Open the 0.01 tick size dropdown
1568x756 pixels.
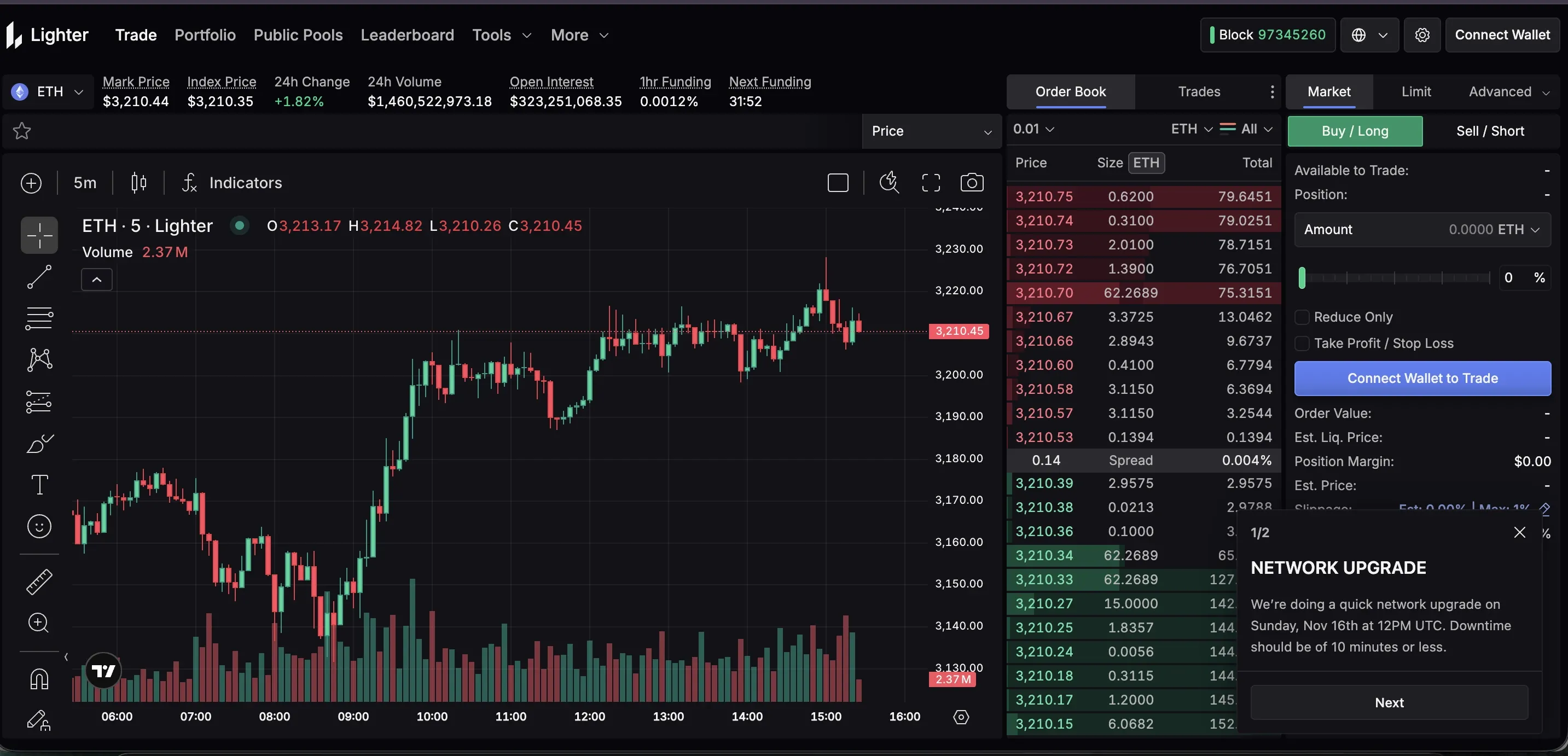click(1033, 129)
